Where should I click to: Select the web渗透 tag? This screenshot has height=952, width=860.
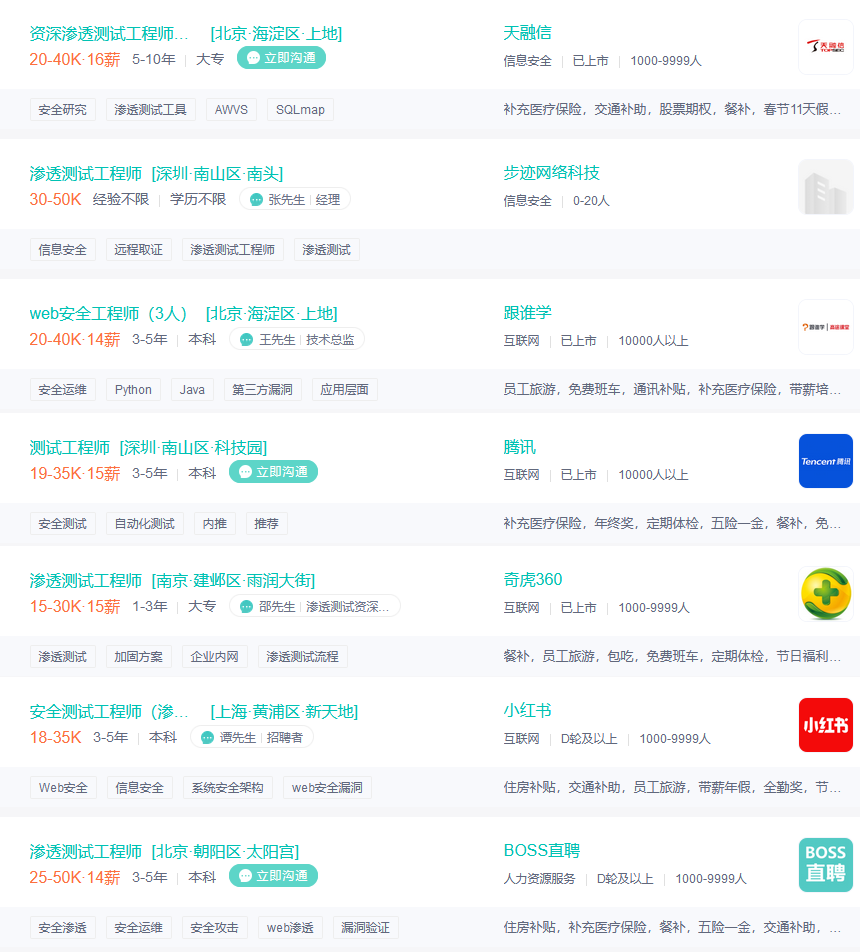tap(290, 928)
